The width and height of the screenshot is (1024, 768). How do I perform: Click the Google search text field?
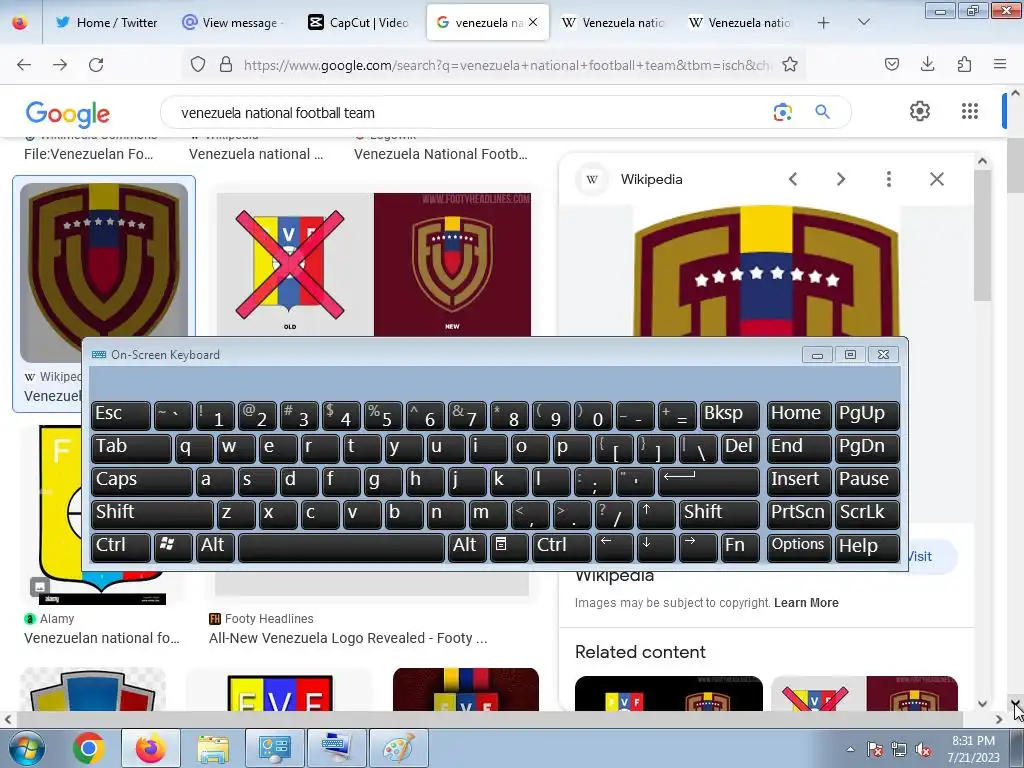(x=470, y=112)
